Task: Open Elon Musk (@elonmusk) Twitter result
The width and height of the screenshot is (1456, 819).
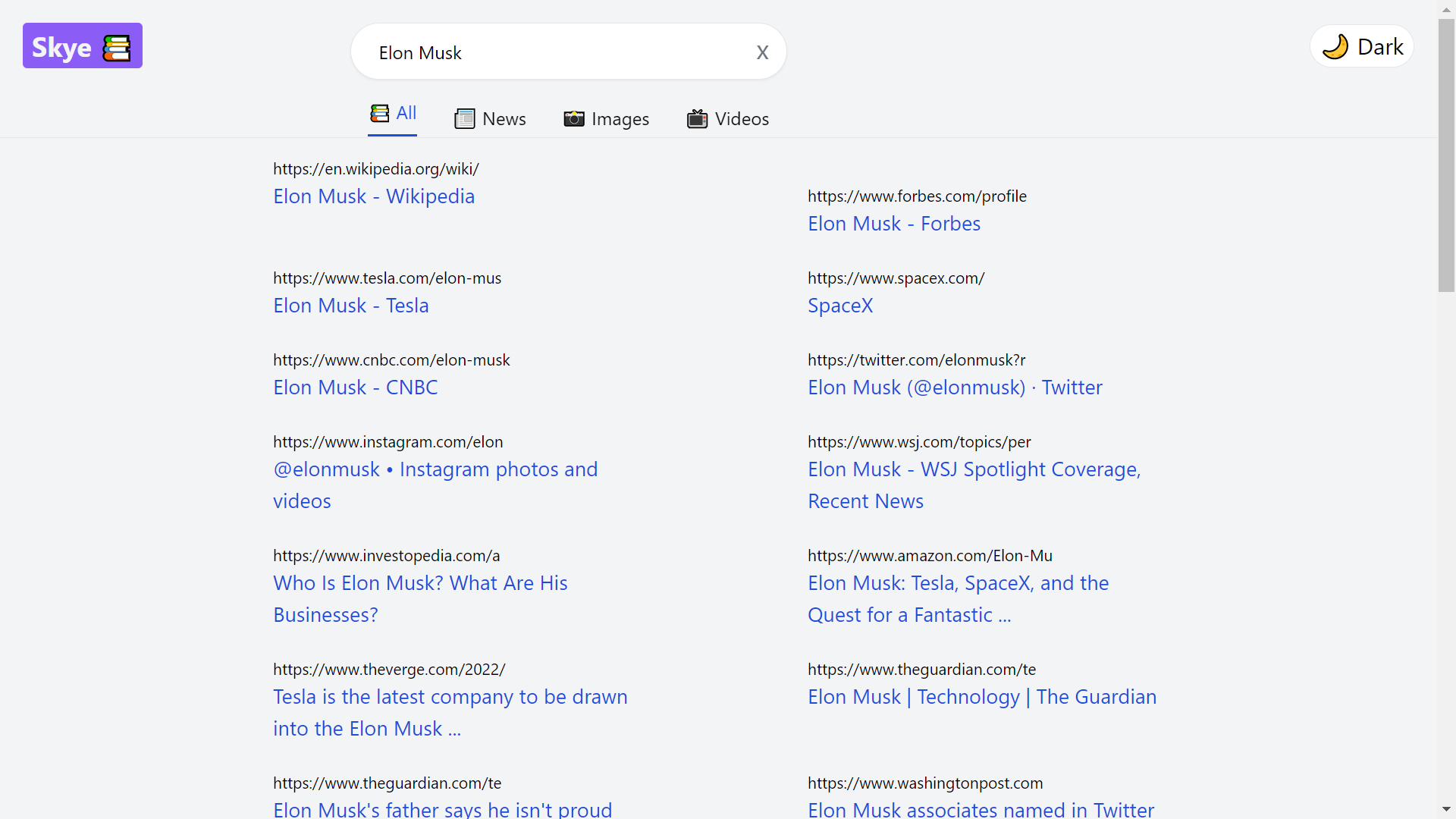Action: [x=955, y=388]
